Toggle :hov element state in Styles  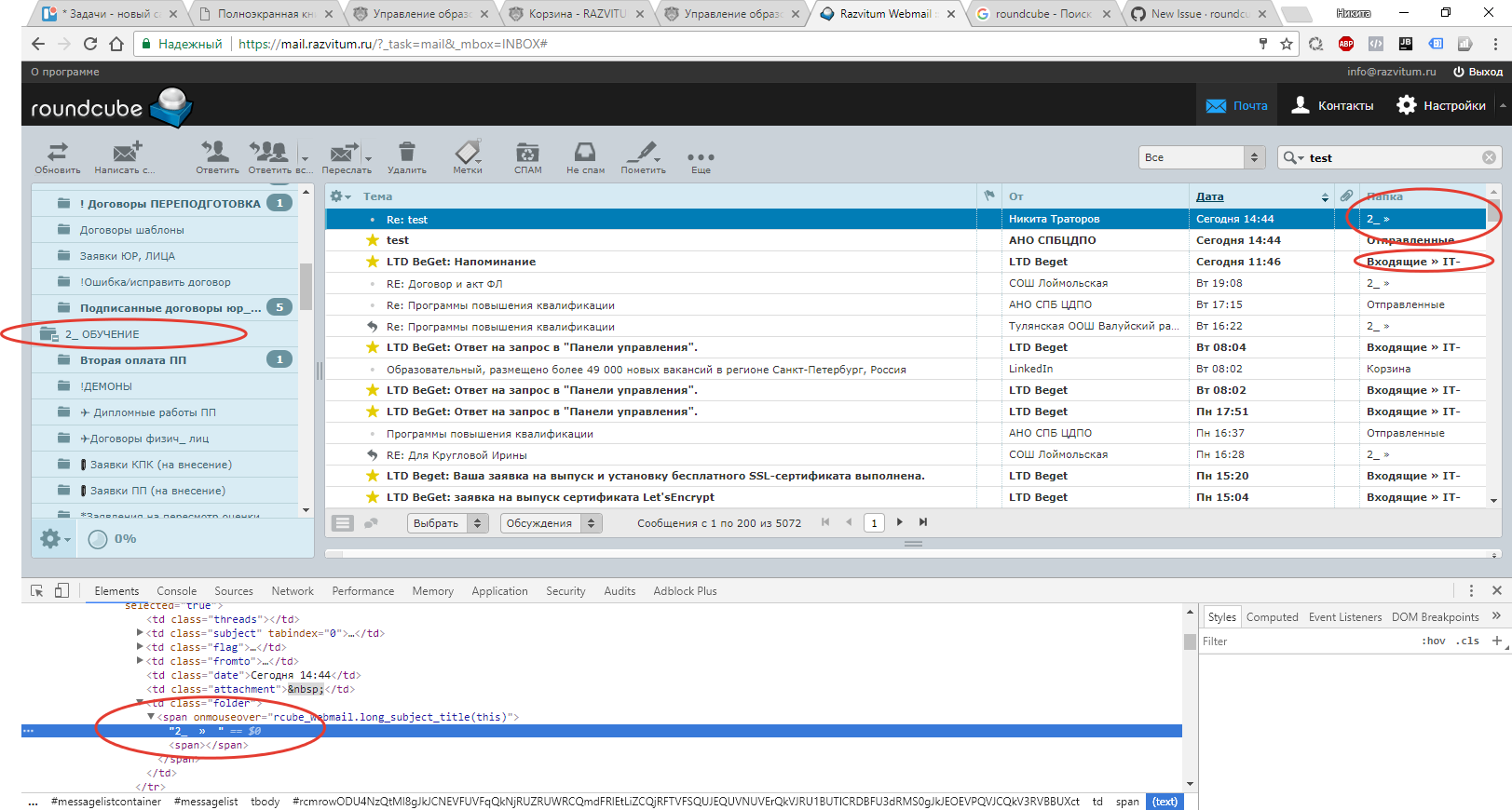click(x=1434, y=641)
